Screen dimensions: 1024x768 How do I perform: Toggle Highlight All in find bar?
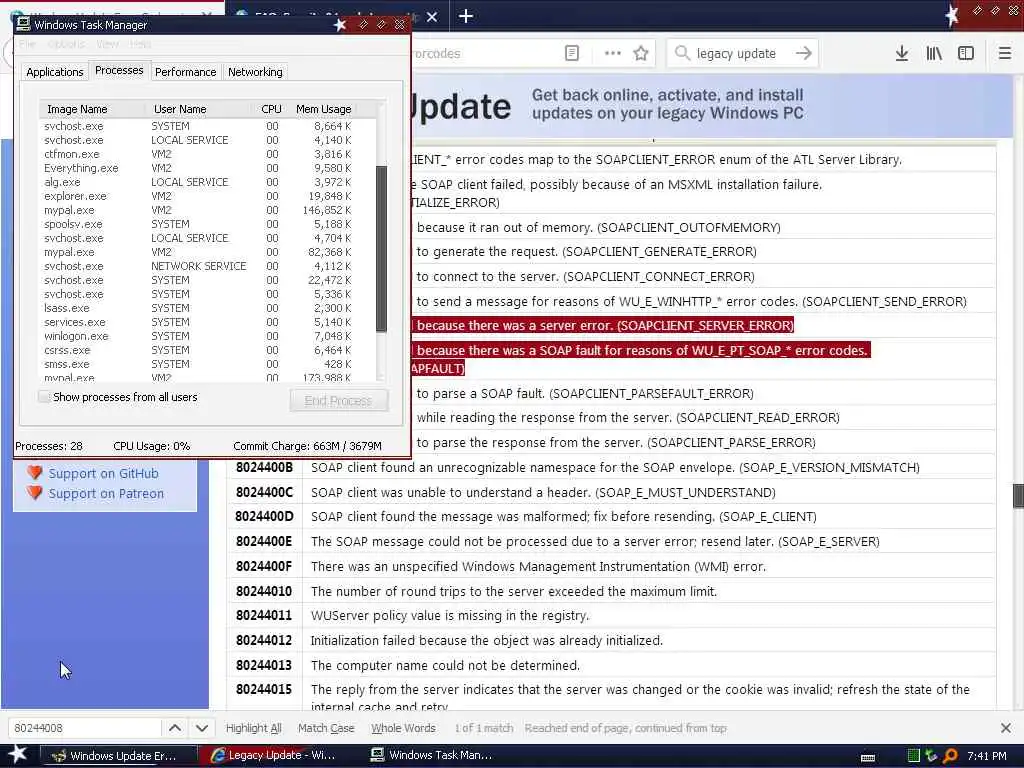point(253,728)
